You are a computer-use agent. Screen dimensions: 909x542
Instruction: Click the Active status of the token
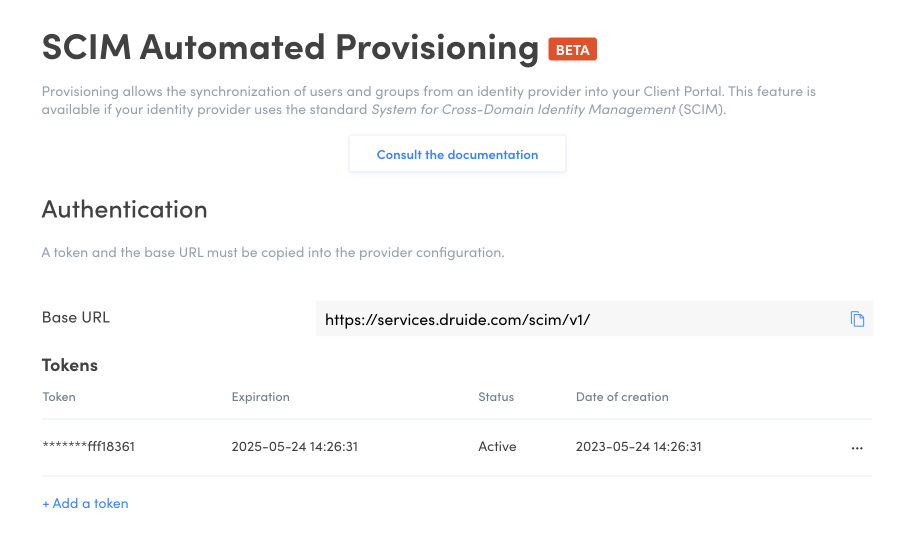pos(497,446)
